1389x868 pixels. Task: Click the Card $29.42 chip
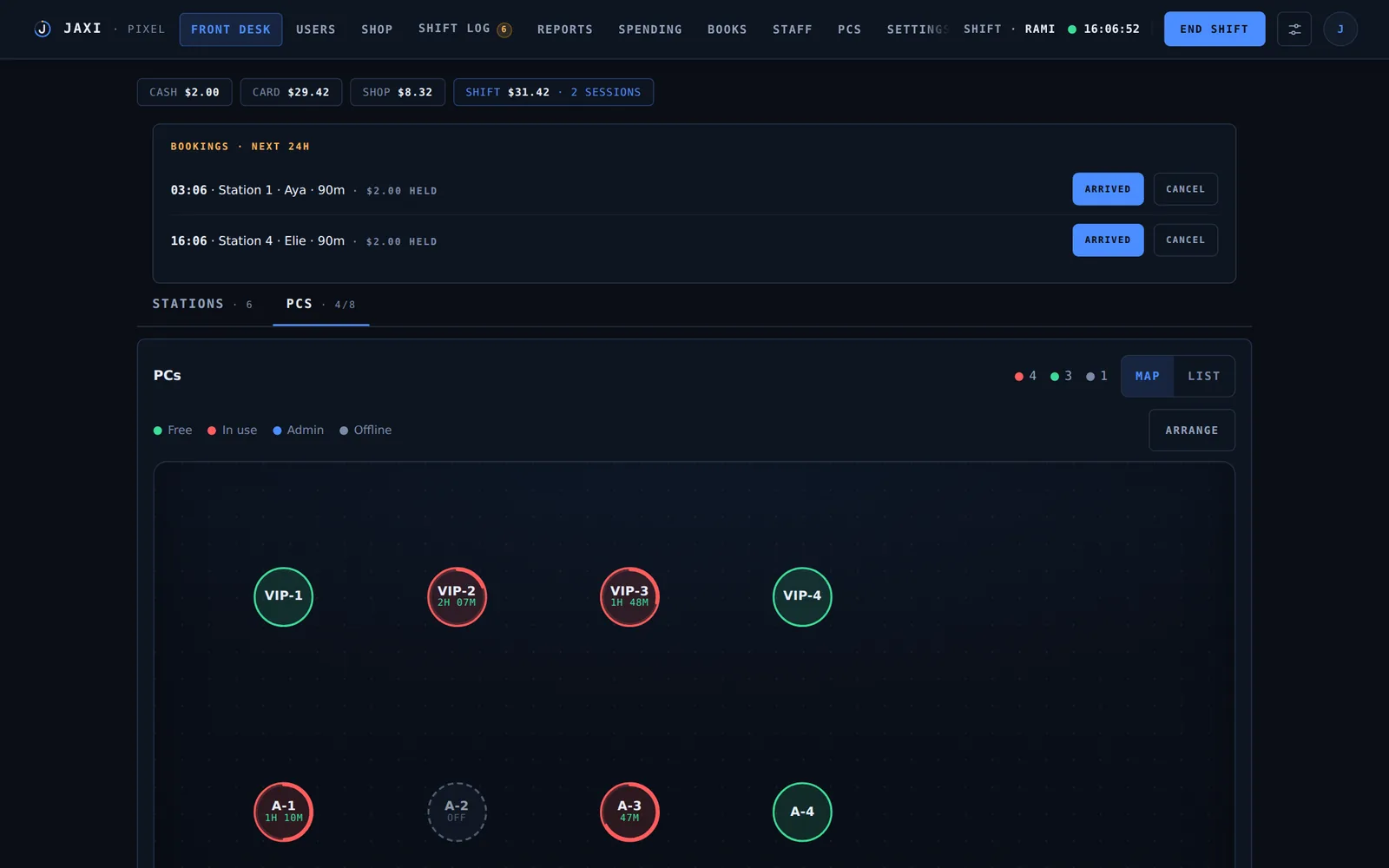pos(291,92)
